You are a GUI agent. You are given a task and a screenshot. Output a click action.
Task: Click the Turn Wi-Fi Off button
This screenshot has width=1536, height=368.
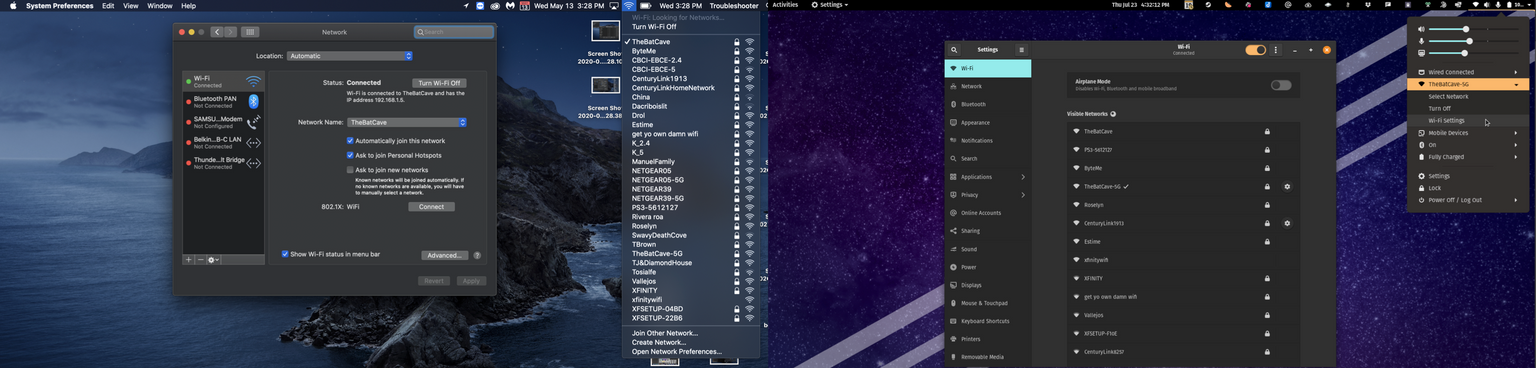click(x=439, y=83)
